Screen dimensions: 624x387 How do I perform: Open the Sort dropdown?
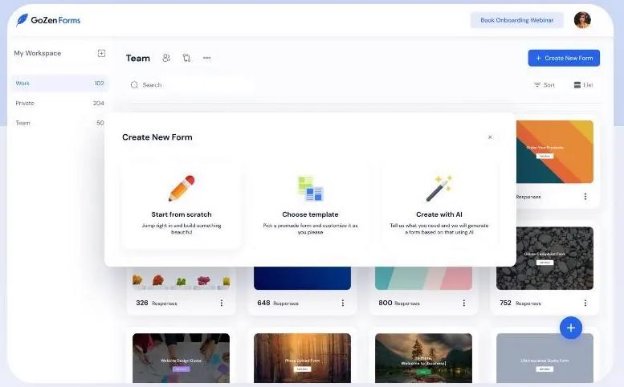coord(544,85)
